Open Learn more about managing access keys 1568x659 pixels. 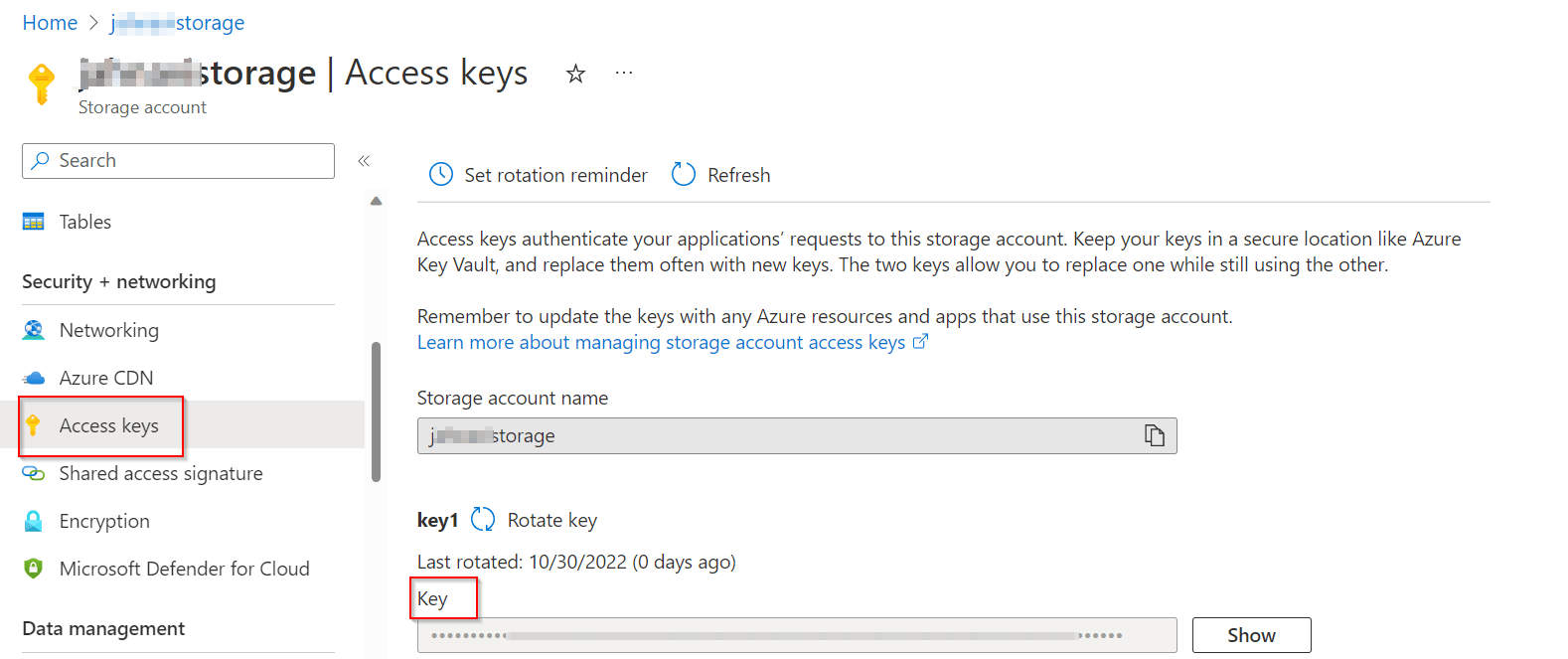pyautogui.click(x=661, y=342)
